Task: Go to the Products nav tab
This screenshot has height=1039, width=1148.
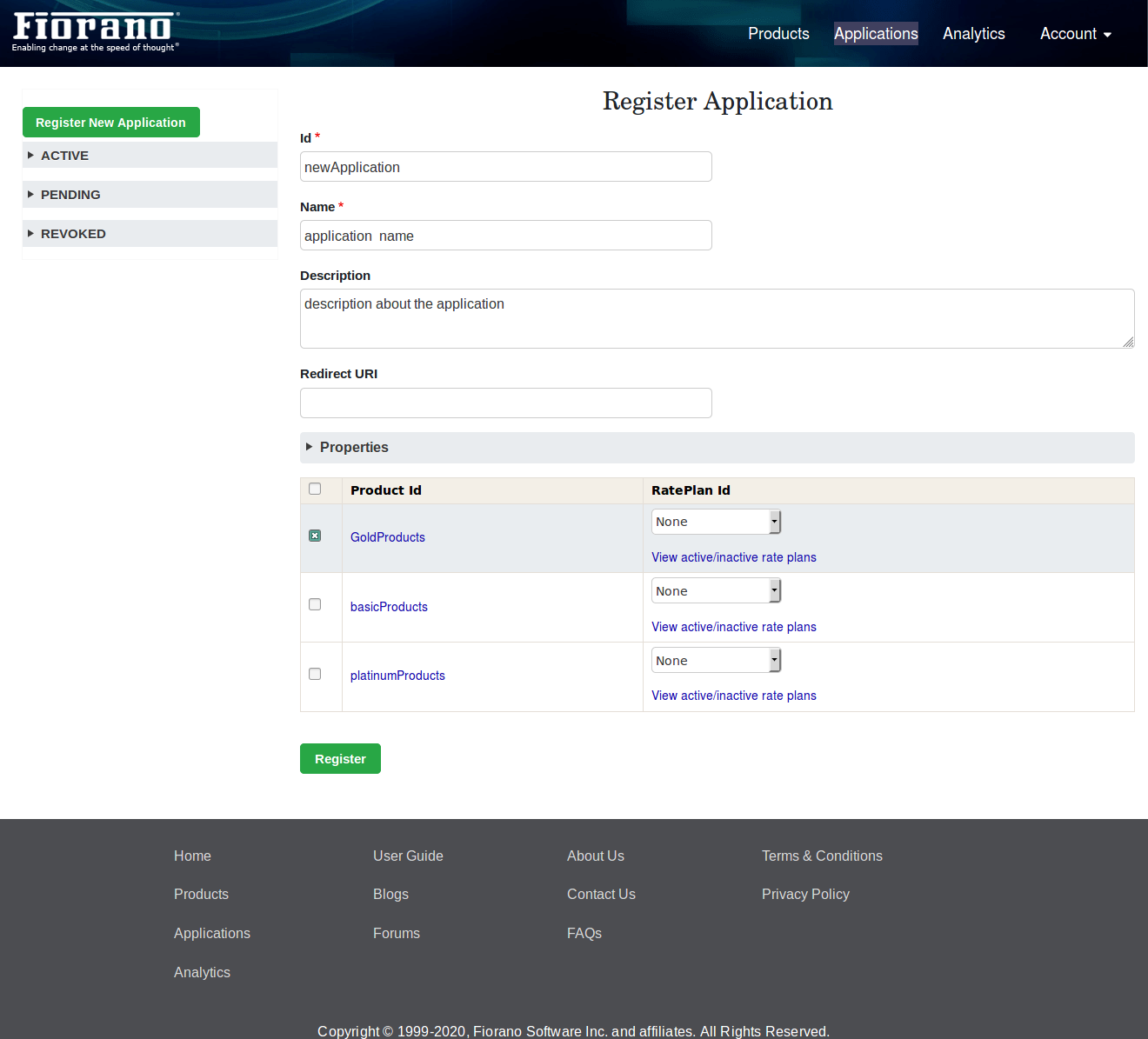Action: [778, 34]
